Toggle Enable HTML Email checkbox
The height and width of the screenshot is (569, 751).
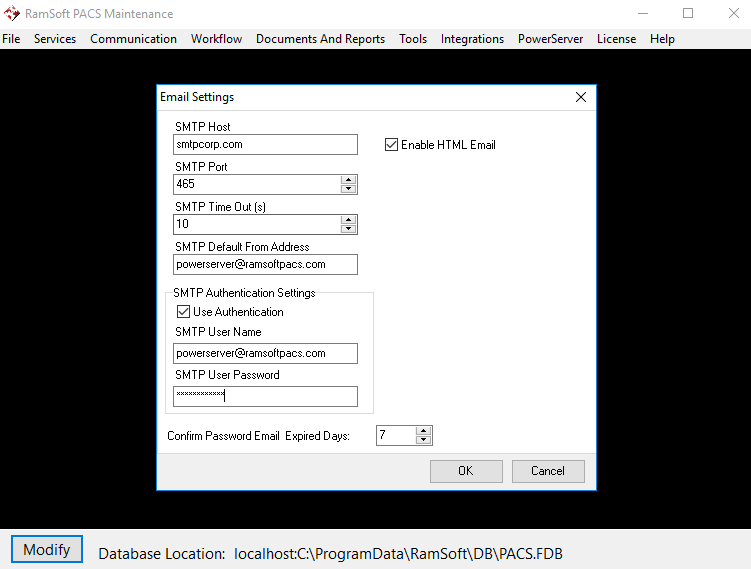[392, 145]
